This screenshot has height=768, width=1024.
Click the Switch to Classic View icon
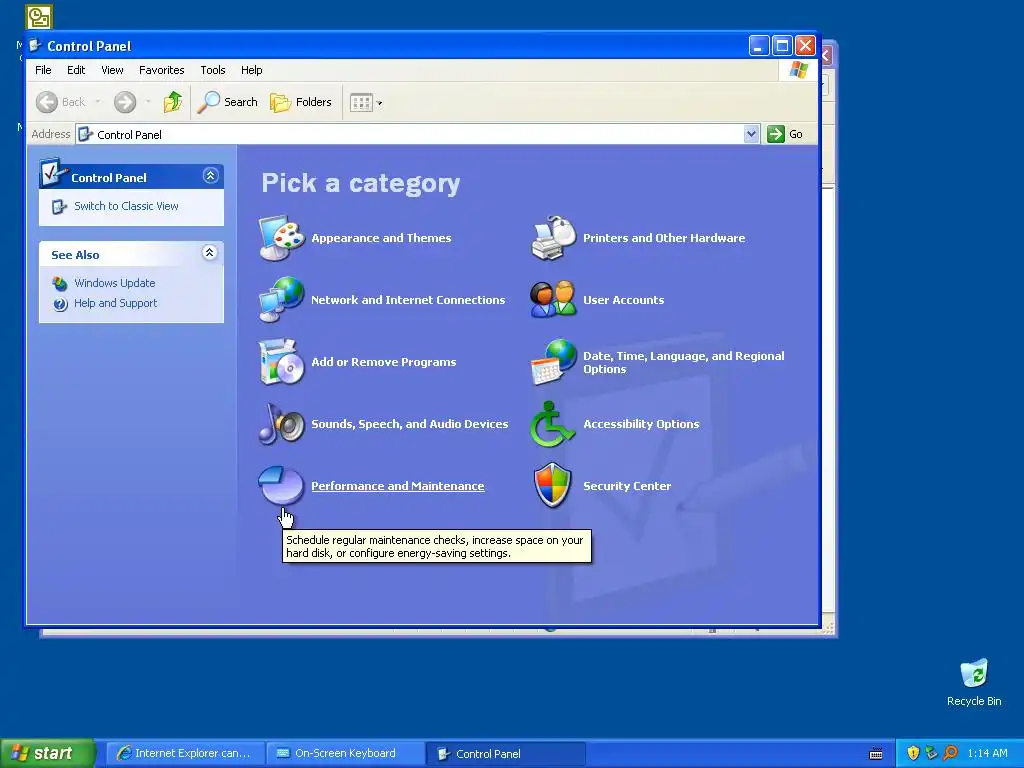pos(59,206)
